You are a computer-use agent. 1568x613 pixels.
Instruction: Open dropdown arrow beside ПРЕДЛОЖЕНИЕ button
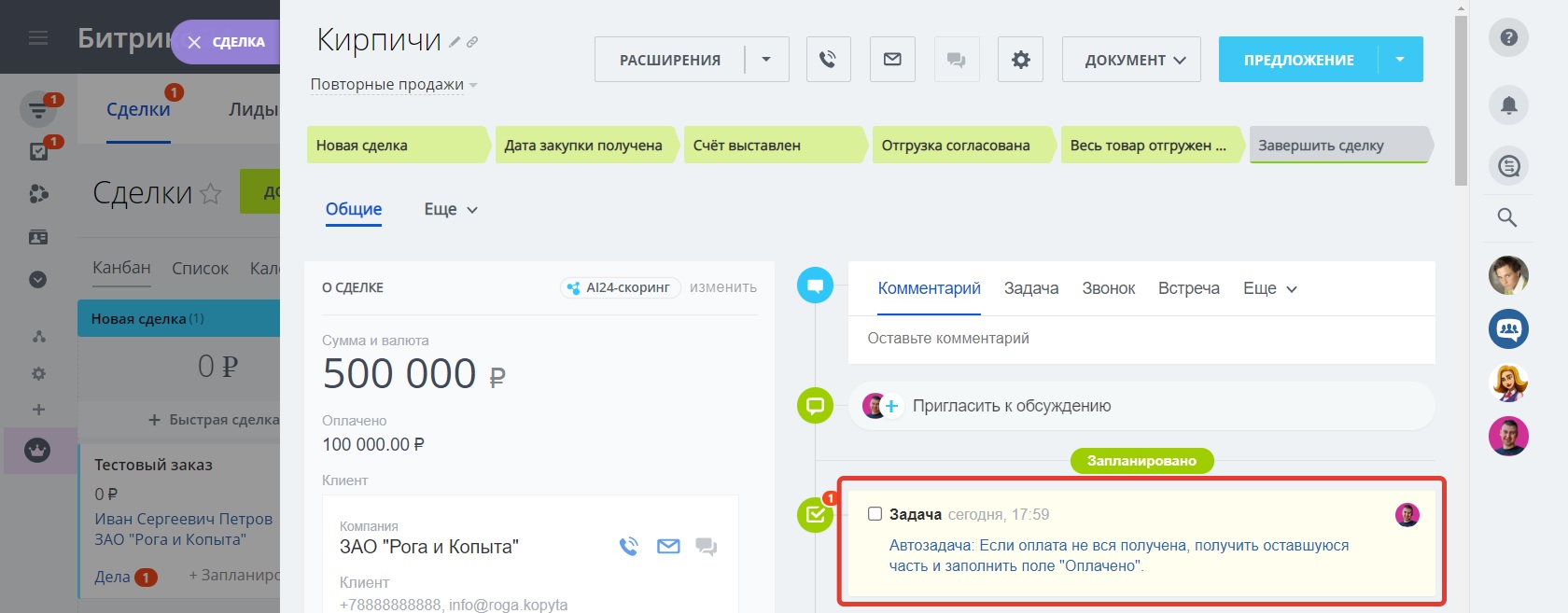coord(1400,60)
